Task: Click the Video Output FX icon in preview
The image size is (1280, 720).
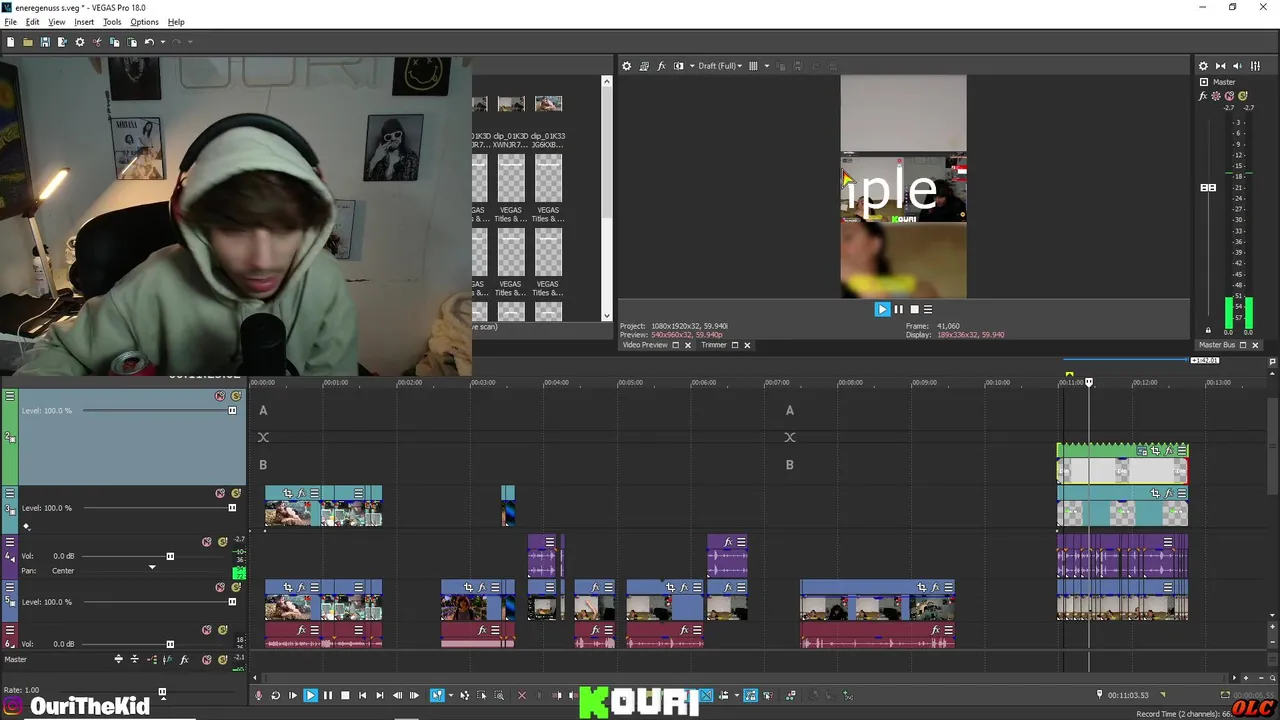Action: click(x=661, y=66)
